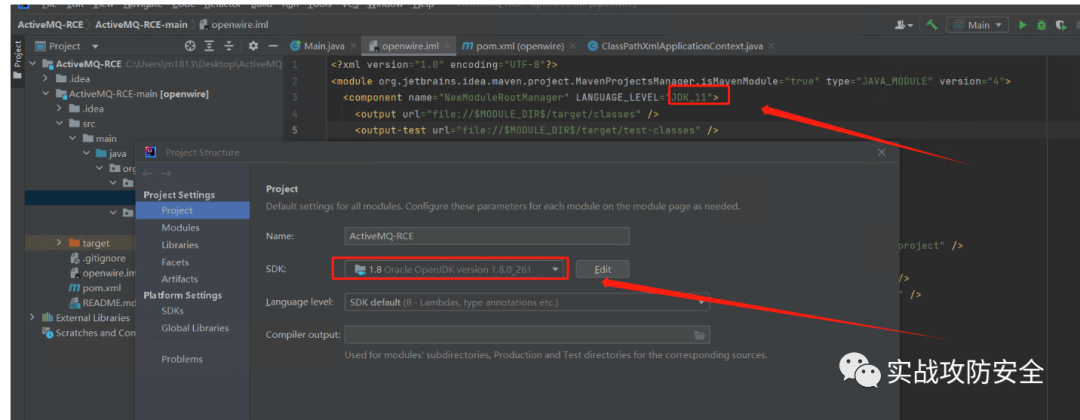Click ActiveMQ-RCE breadcrumb in navigation bar
Viewport: 1080px width, 420px height.
tap(50, 25)
